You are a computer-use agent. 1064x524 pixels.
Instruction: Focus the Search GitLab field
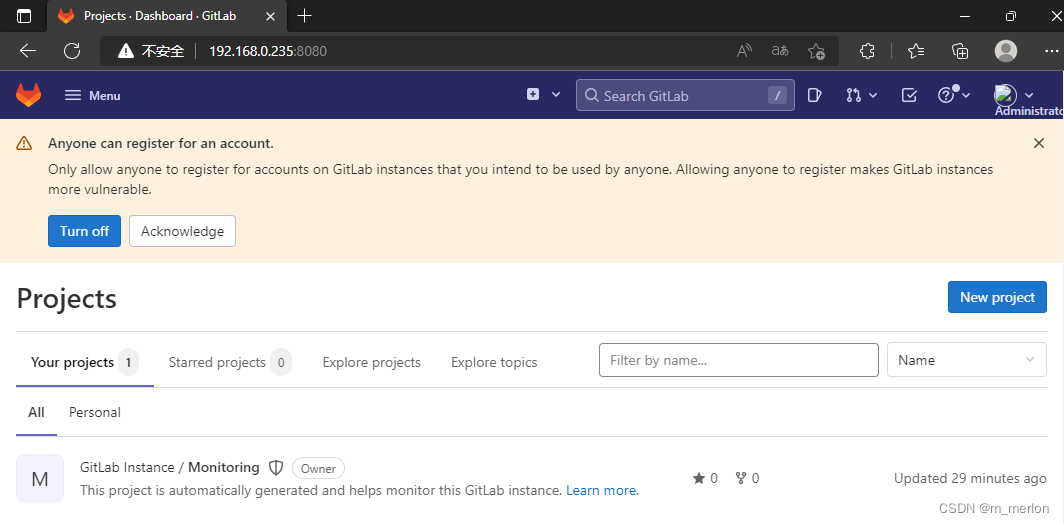(x=685, y=95)
